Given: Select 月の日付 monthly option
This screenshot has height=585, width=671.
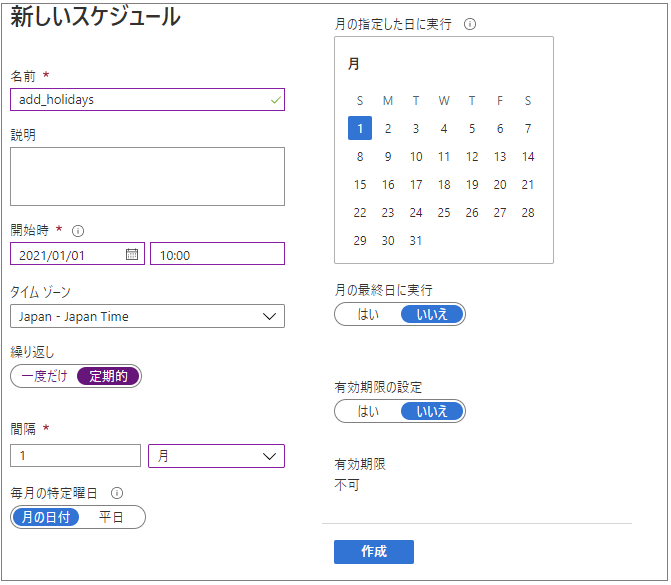Looking at the screenshot, I should [46, 517].
